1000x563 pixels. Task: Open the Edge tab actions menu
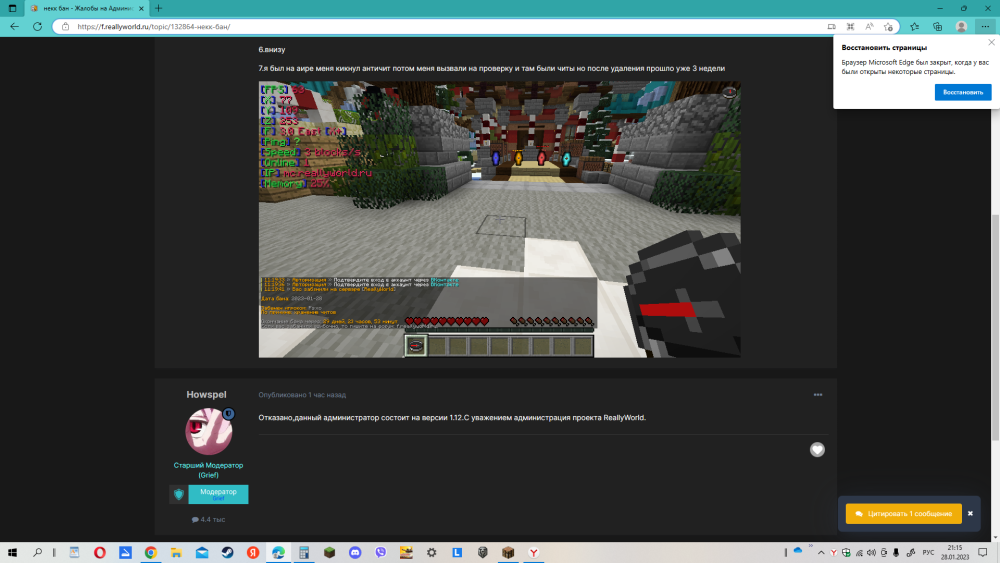12,8
